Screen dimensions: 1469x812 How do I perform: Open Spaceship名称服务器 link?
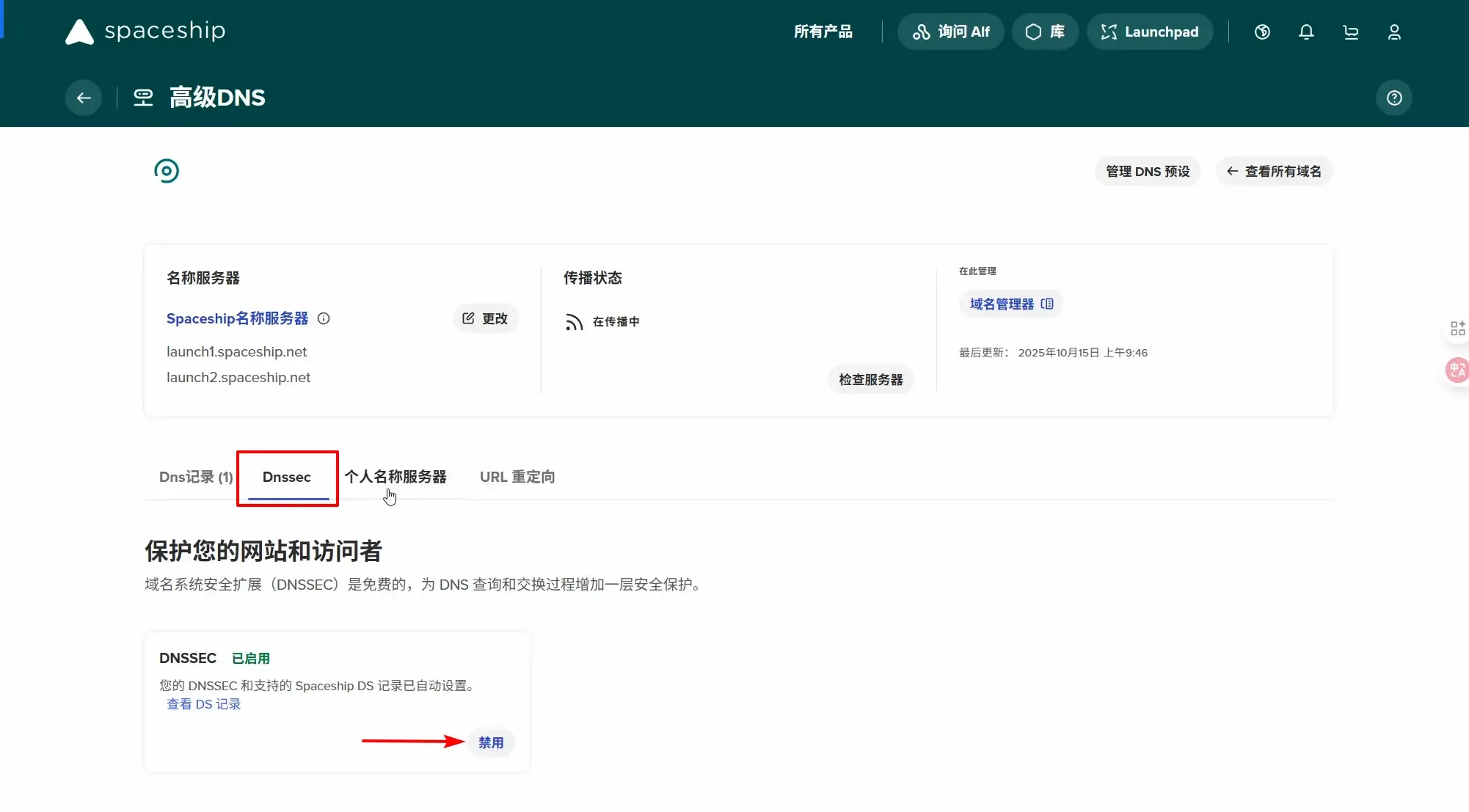coord(237,318)
